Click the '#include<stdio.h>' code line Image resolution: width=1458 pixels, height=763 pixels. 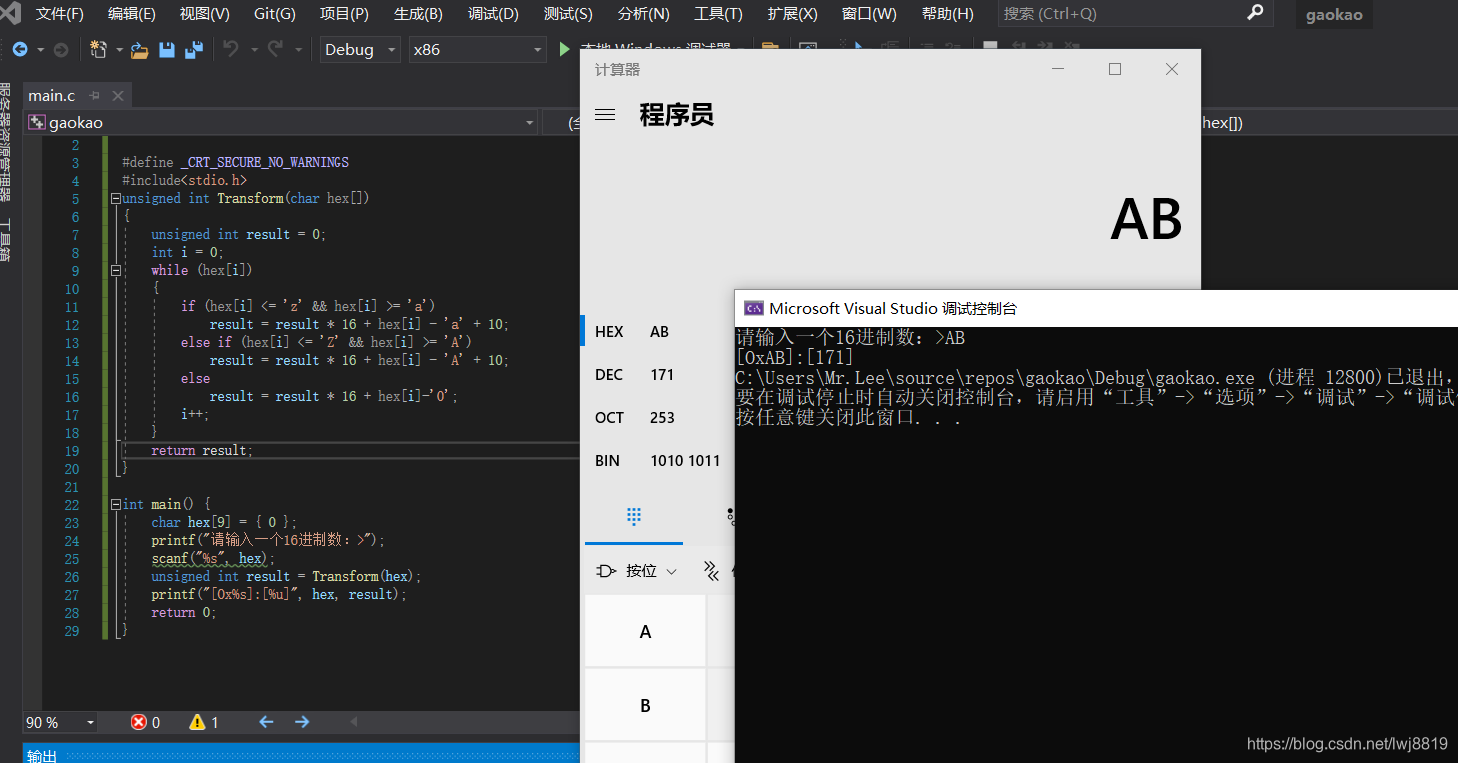tap(184, 181)
